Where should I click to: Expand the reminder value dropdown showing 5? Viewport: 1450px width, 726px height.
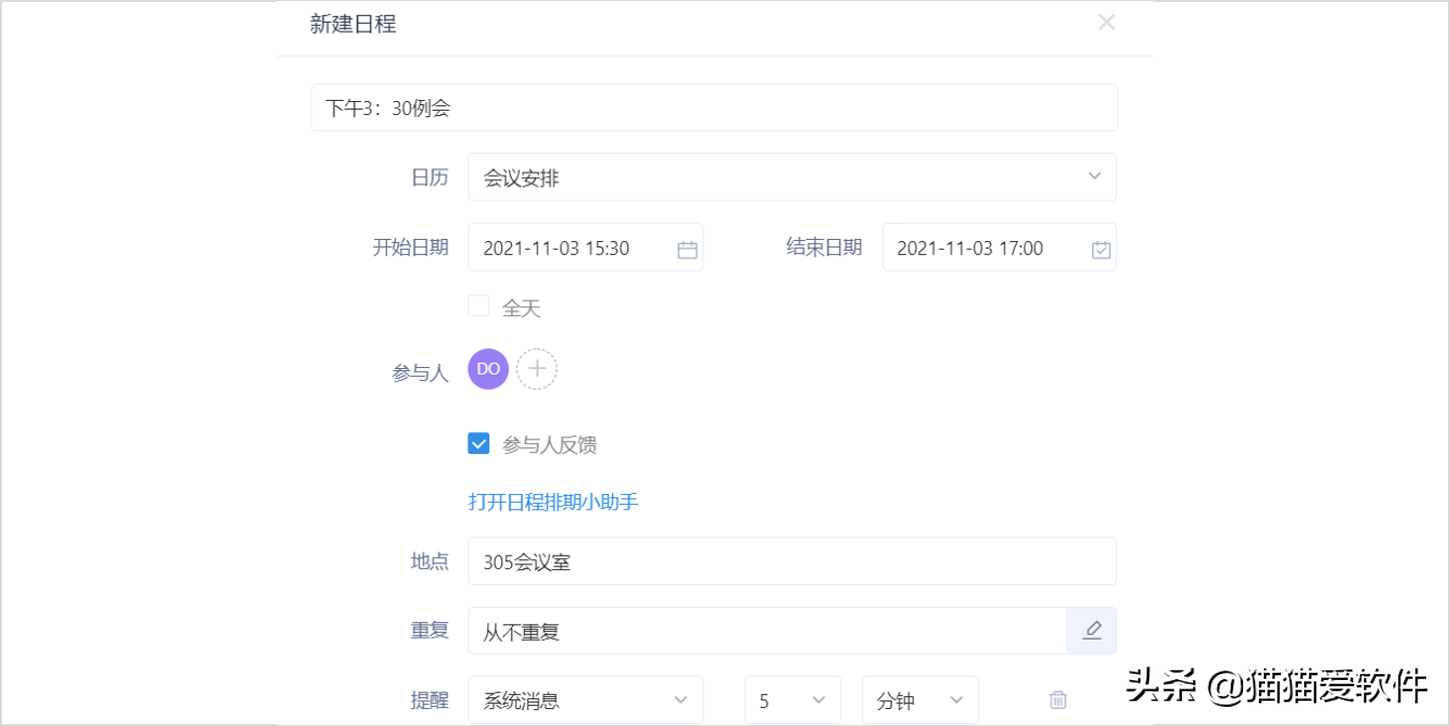(x=792, y=699)
